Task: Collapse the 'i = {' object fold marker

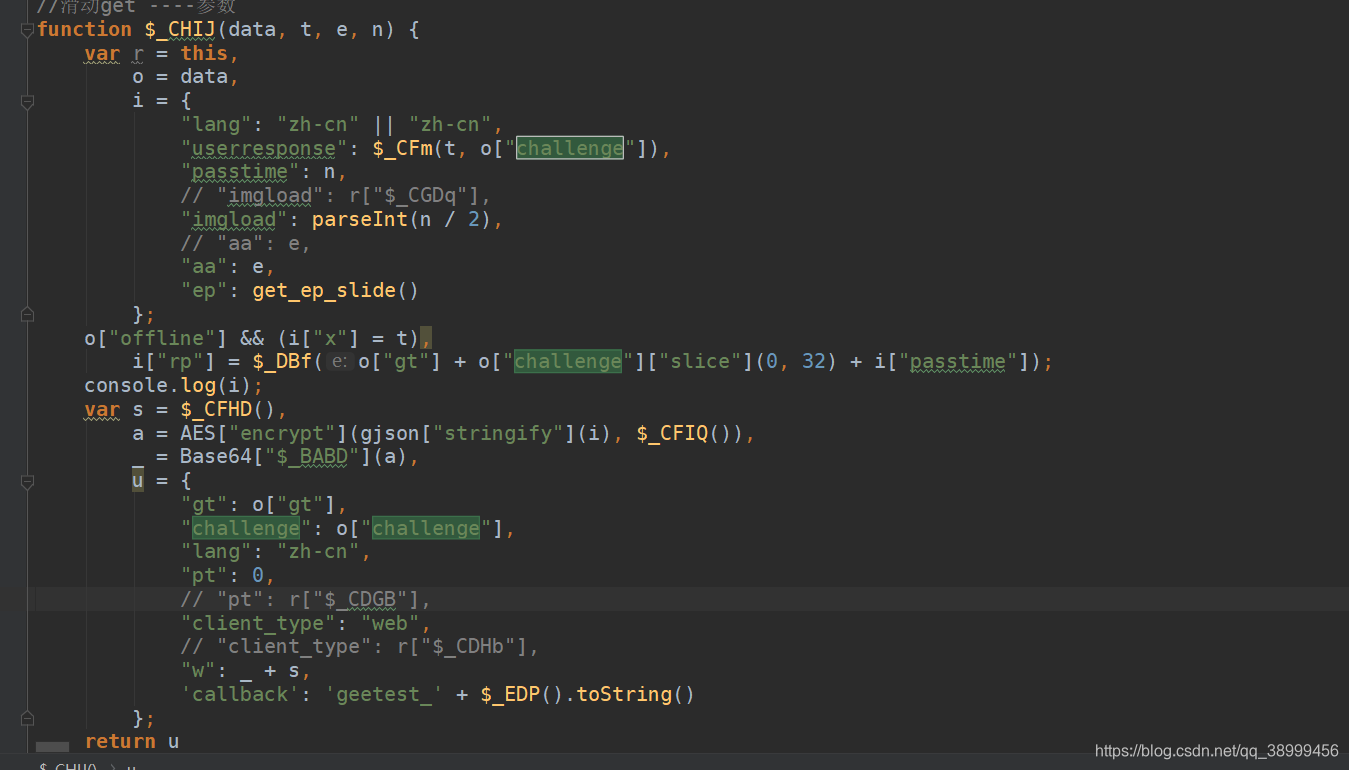Action: (27, 101)
